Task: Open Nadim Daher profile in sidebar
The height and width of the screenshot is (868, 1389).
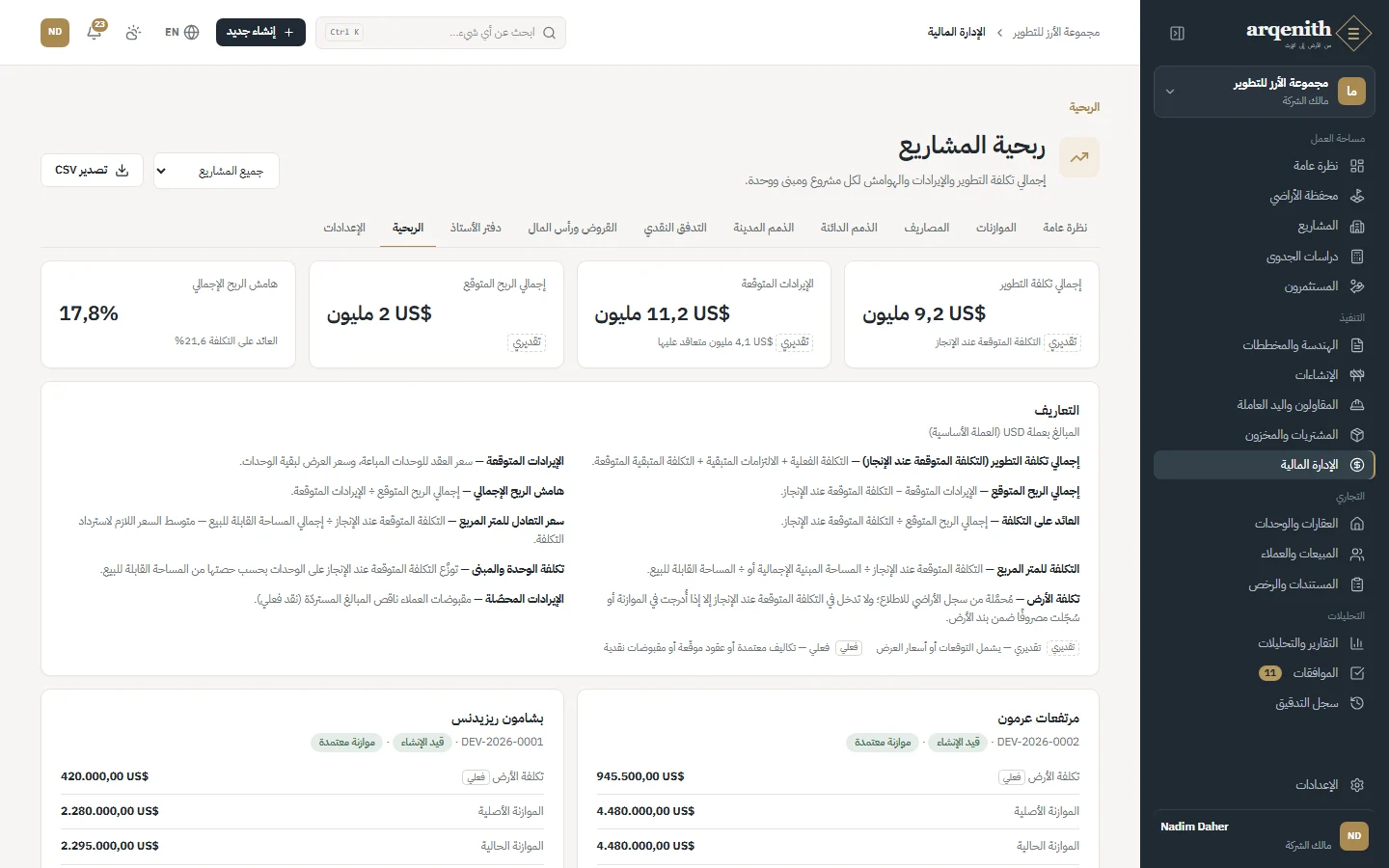Action: click(x=1265, y=836)
